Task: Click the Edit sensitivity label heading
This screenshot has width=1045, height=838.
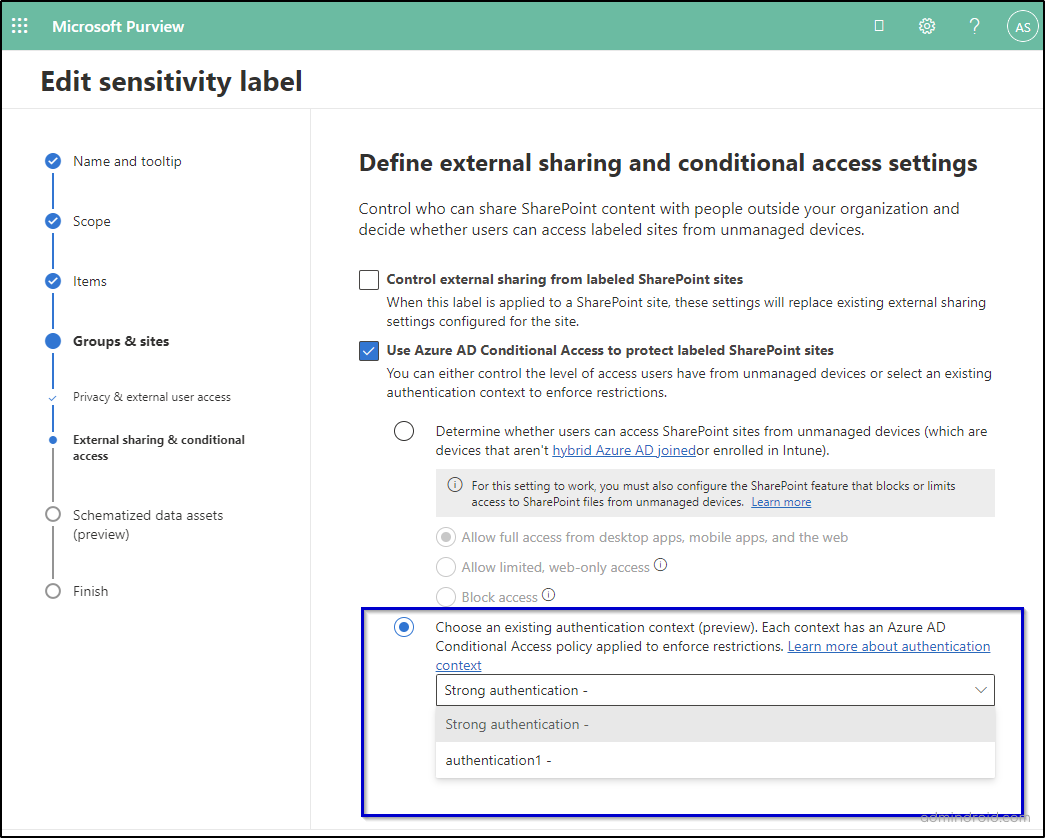Action: tap(171, 81)
